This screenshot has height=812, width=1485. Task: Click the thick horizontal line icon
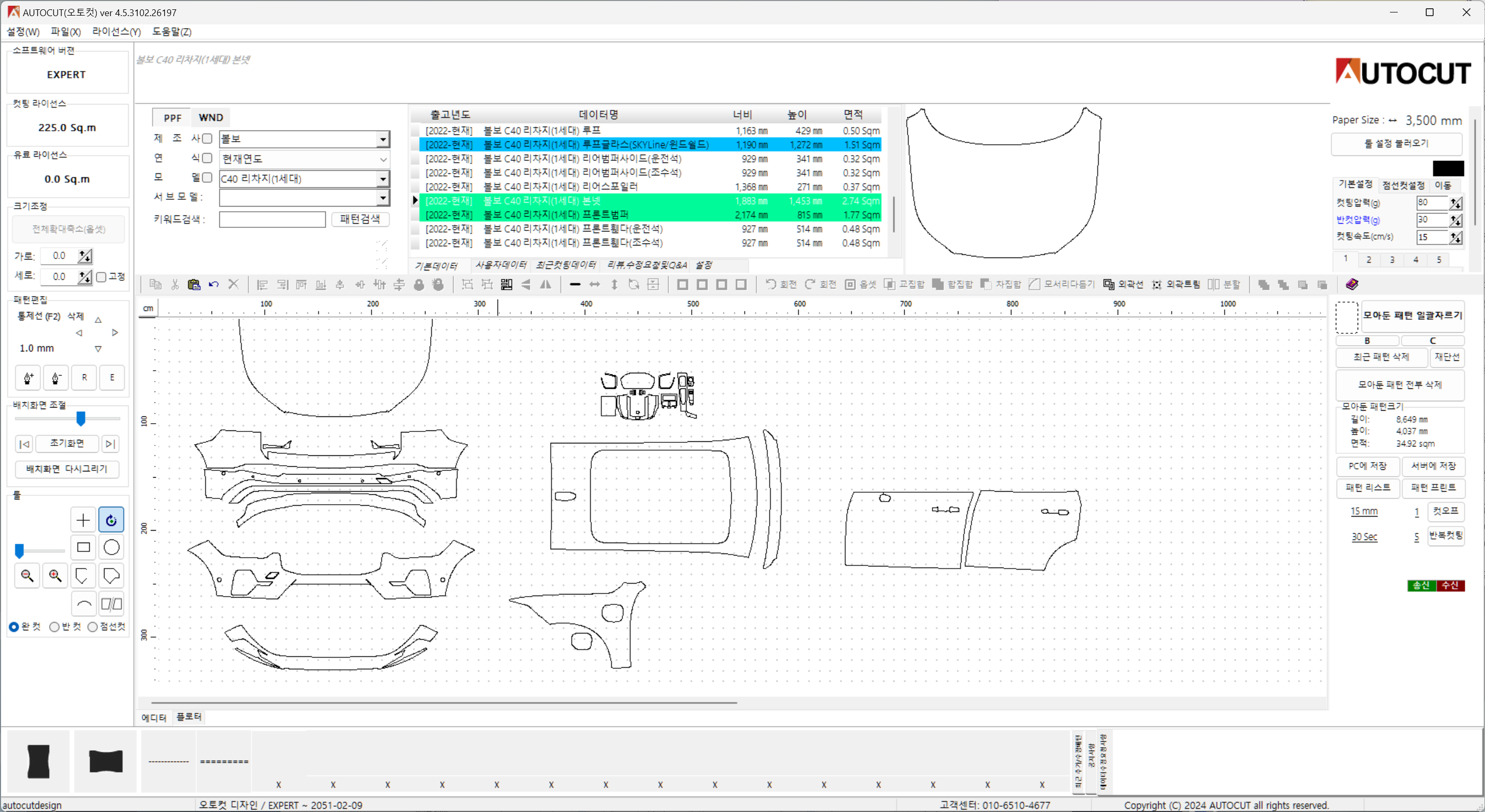click(x=575, y=284)
